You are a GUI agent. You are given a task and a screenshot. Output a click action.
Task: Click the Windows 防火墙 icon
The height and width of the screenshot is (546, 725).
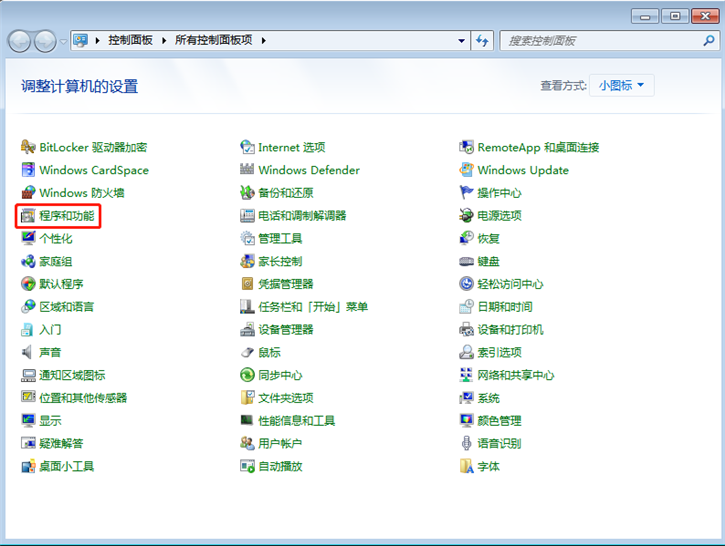click(28, 193)
